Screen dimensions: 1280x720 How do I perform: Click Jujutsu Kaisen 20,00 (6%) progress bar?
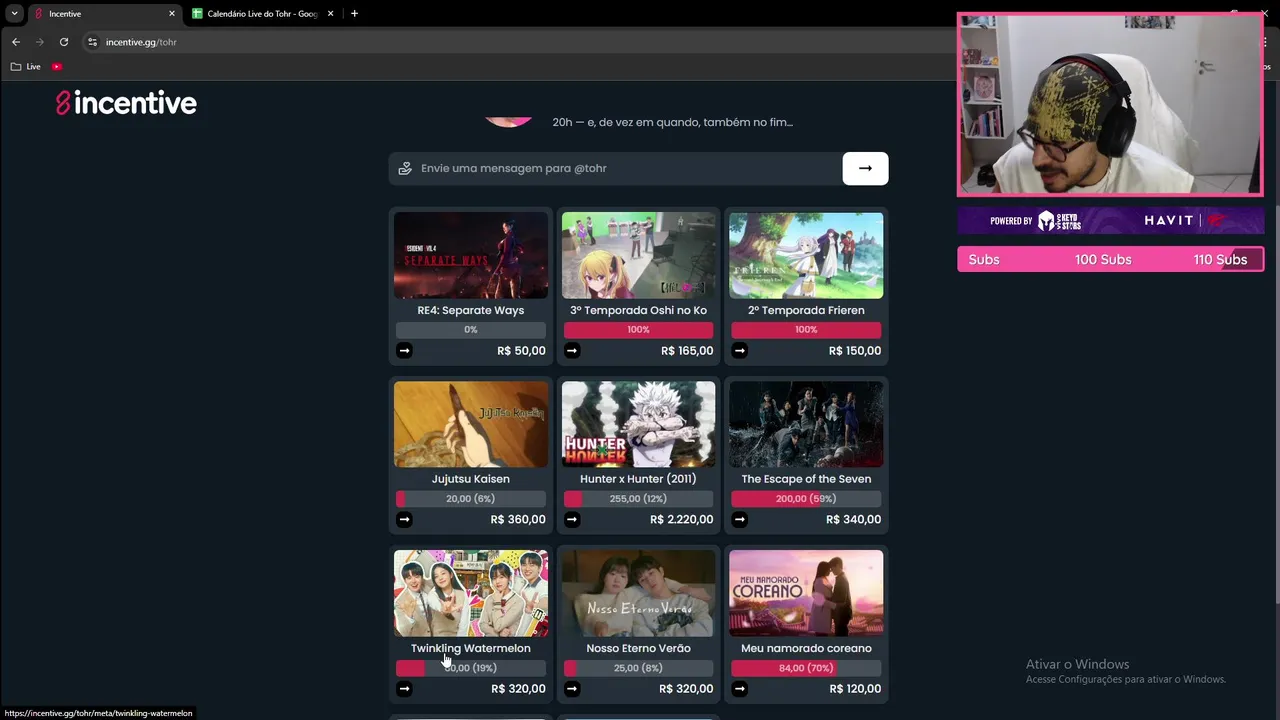click(471, 498)
